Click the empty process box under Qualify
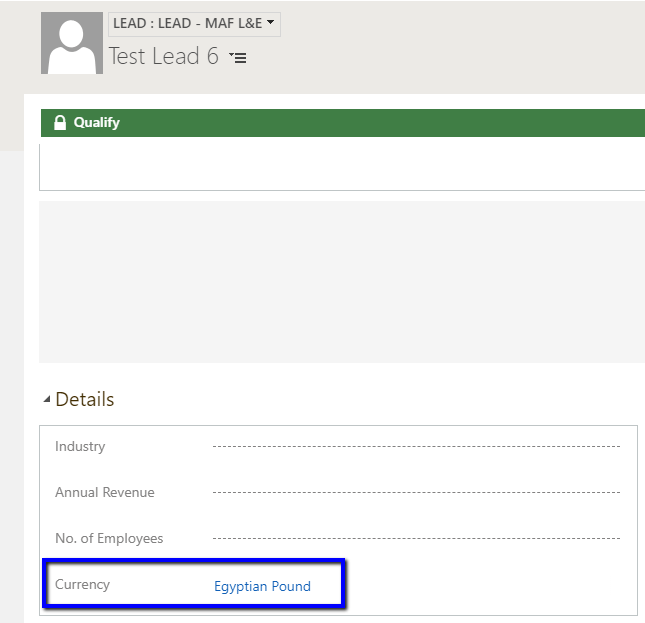The height and width of the screenshot is (623, 645). coord(340,164)
